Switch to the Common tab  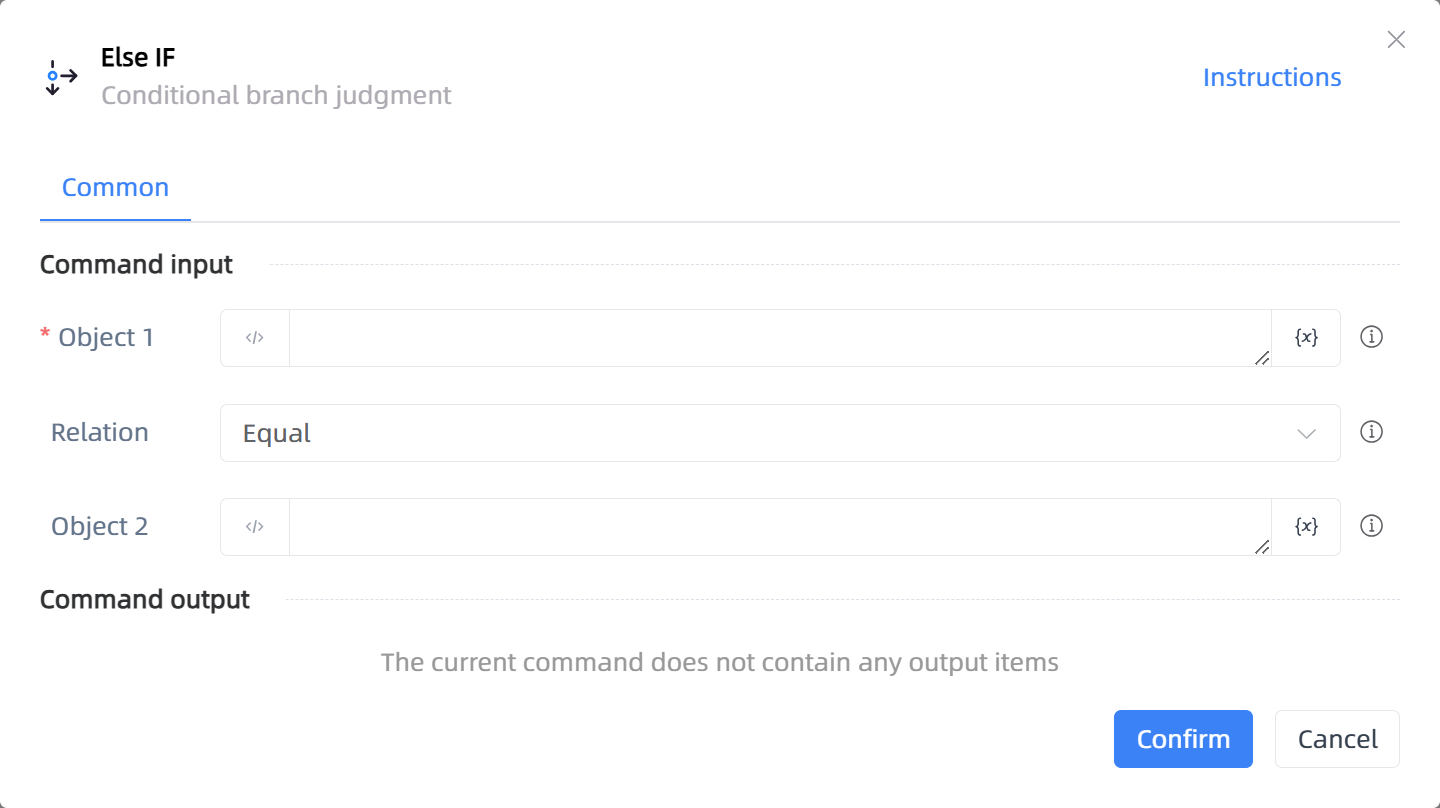pyautogui.click(x=115, y=188)
